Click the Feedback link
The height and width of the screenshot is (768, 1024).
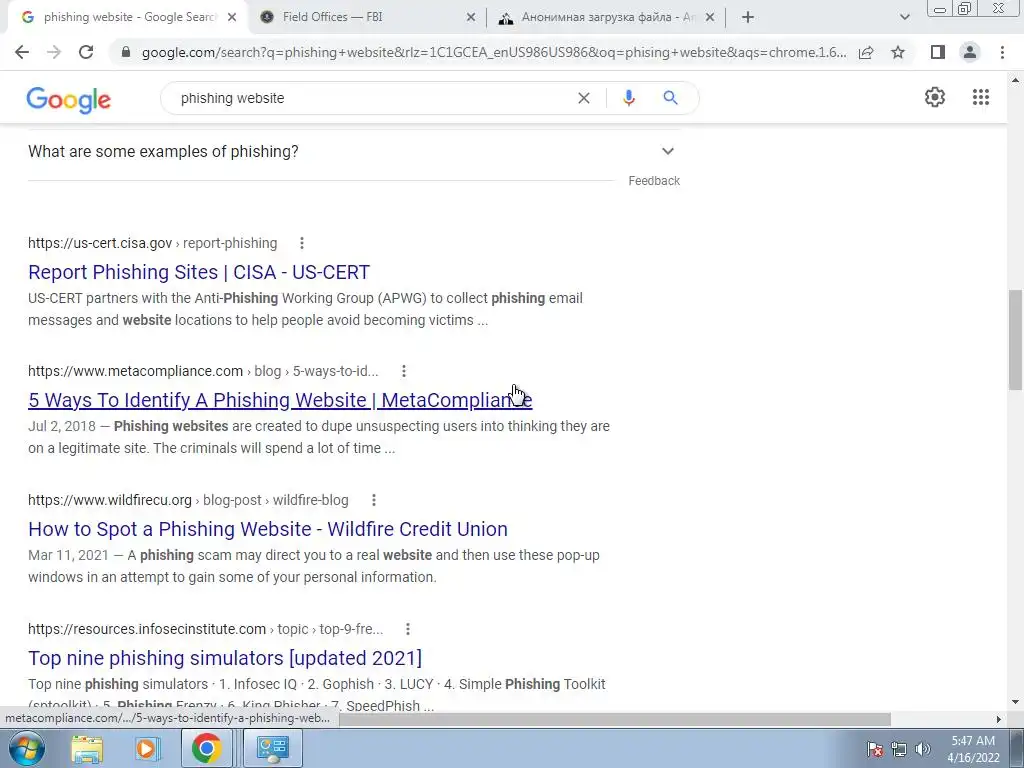coord(654,181)
